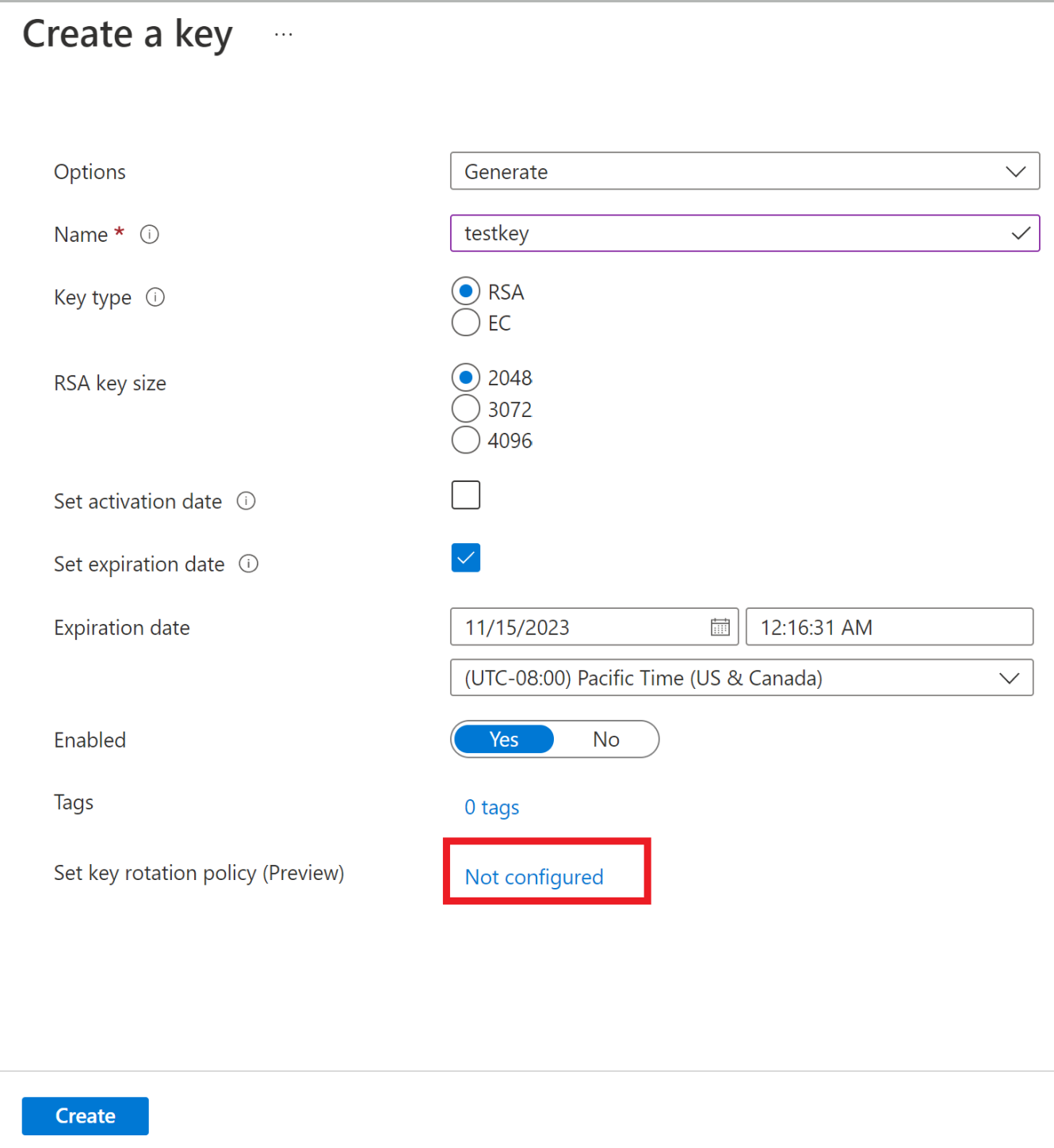
Task: Select the 4096 RSA key size
Action: (466, 440)
